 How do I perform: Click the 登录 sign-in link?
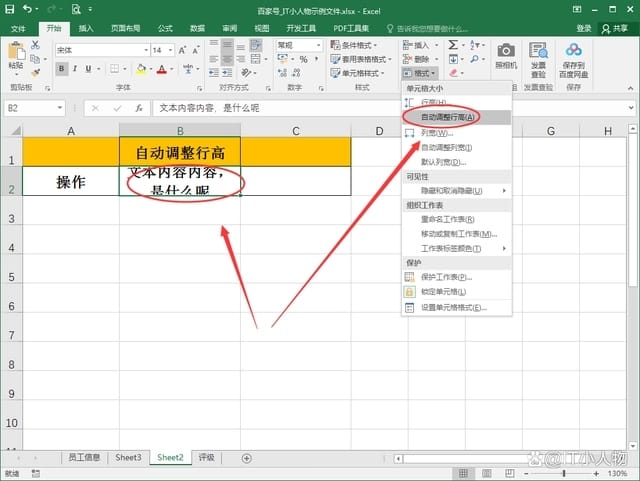[x=584, y=28]
